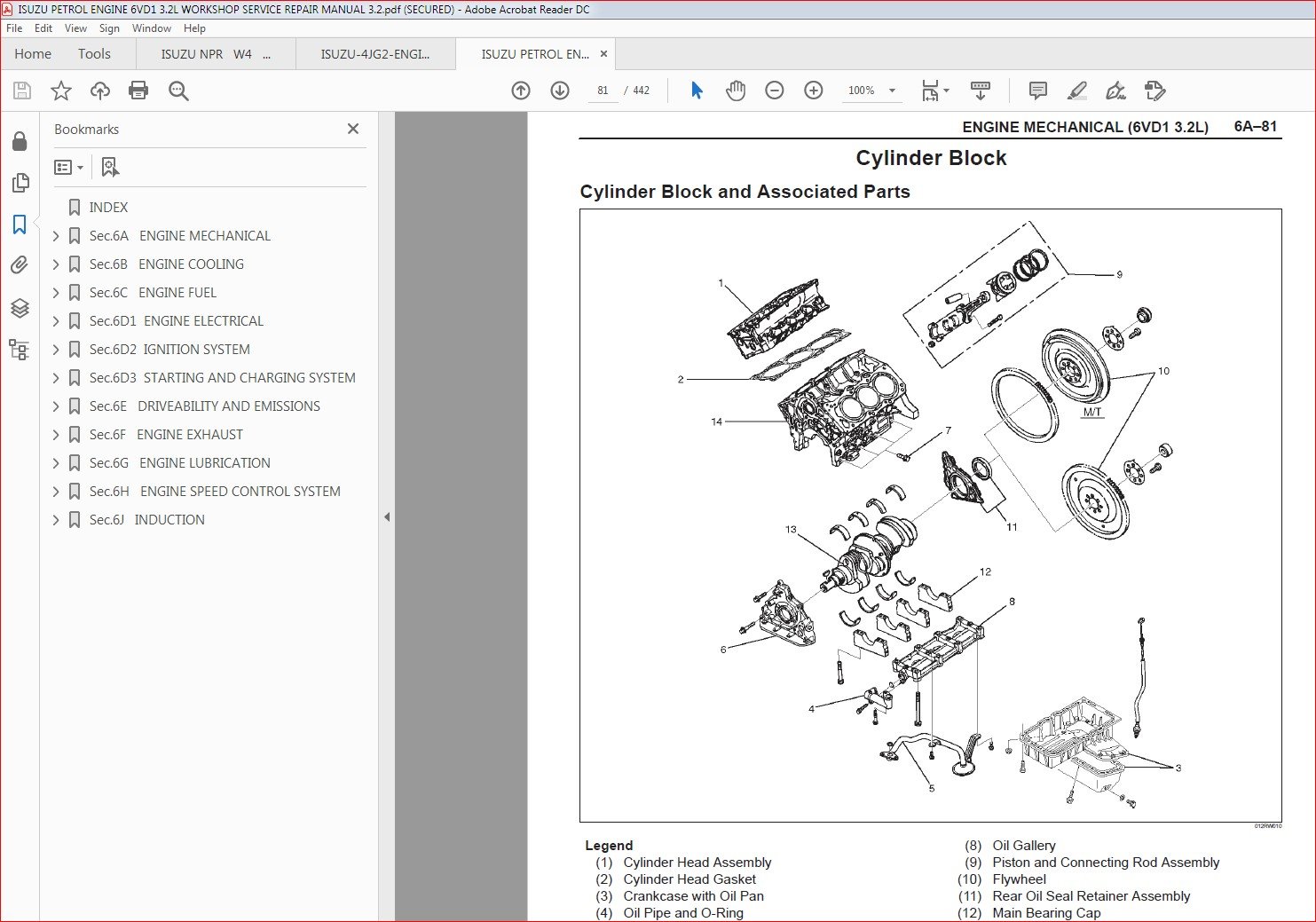Expand Sec.6J INDUCTION bookmark
Viewport: 1316px width, 922px height.
click(x=56, y=520)
